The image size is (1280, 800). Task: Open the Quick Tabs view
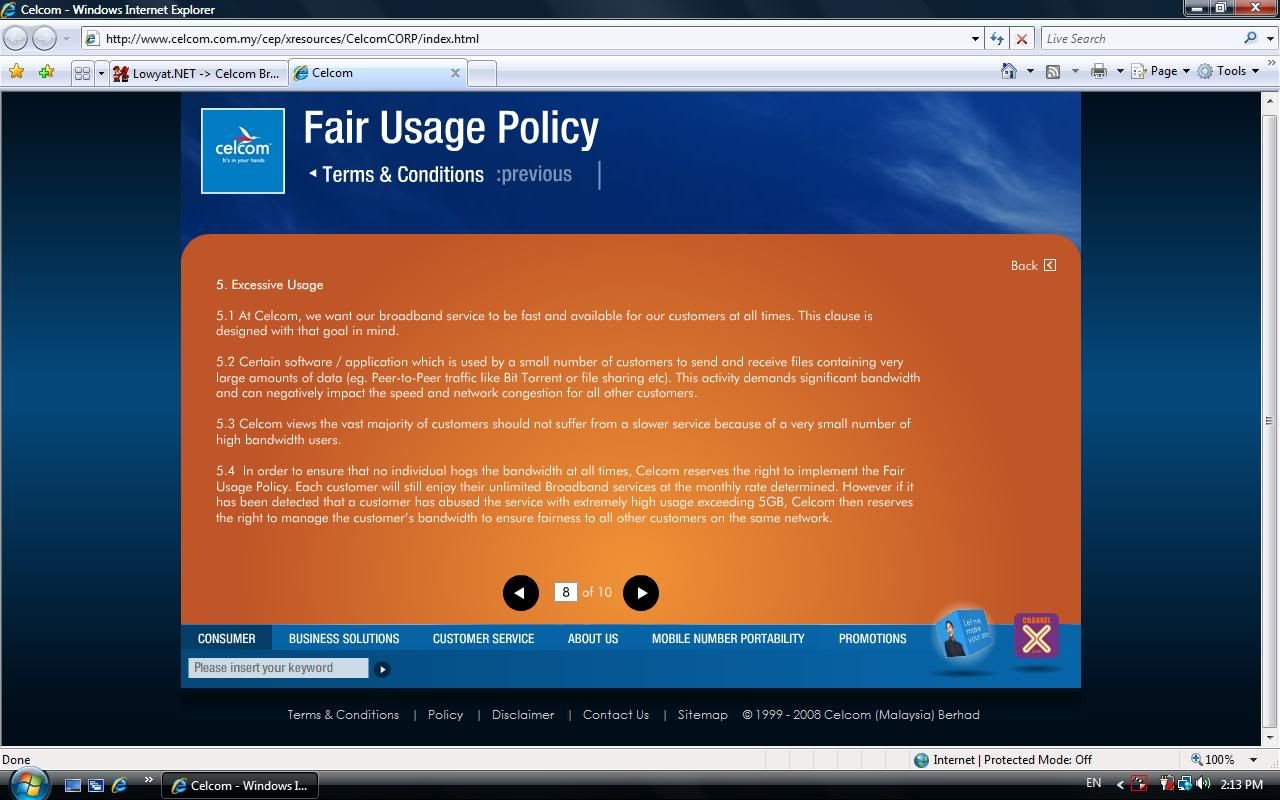[x=82, y=73]
